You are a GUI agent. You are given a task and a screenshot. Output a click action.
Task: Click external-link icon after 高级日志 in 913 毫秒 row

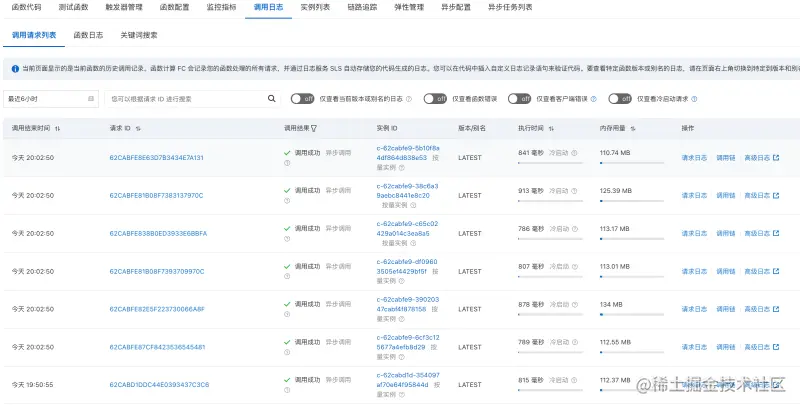coord(776,195)
